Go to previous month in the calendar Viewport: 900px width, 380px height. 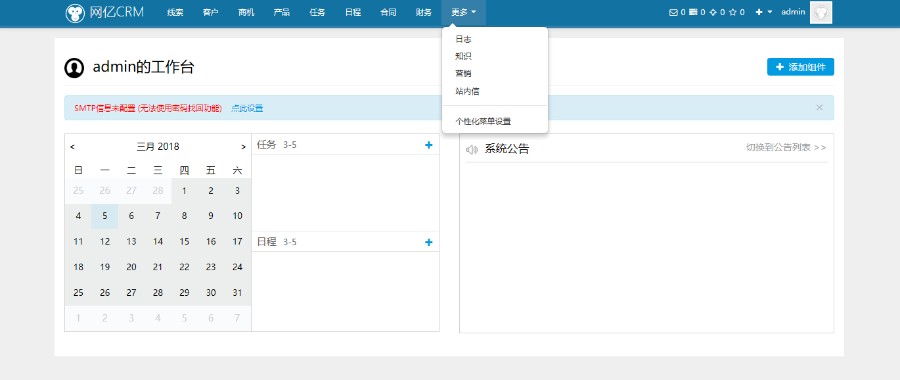click(72, 147)
